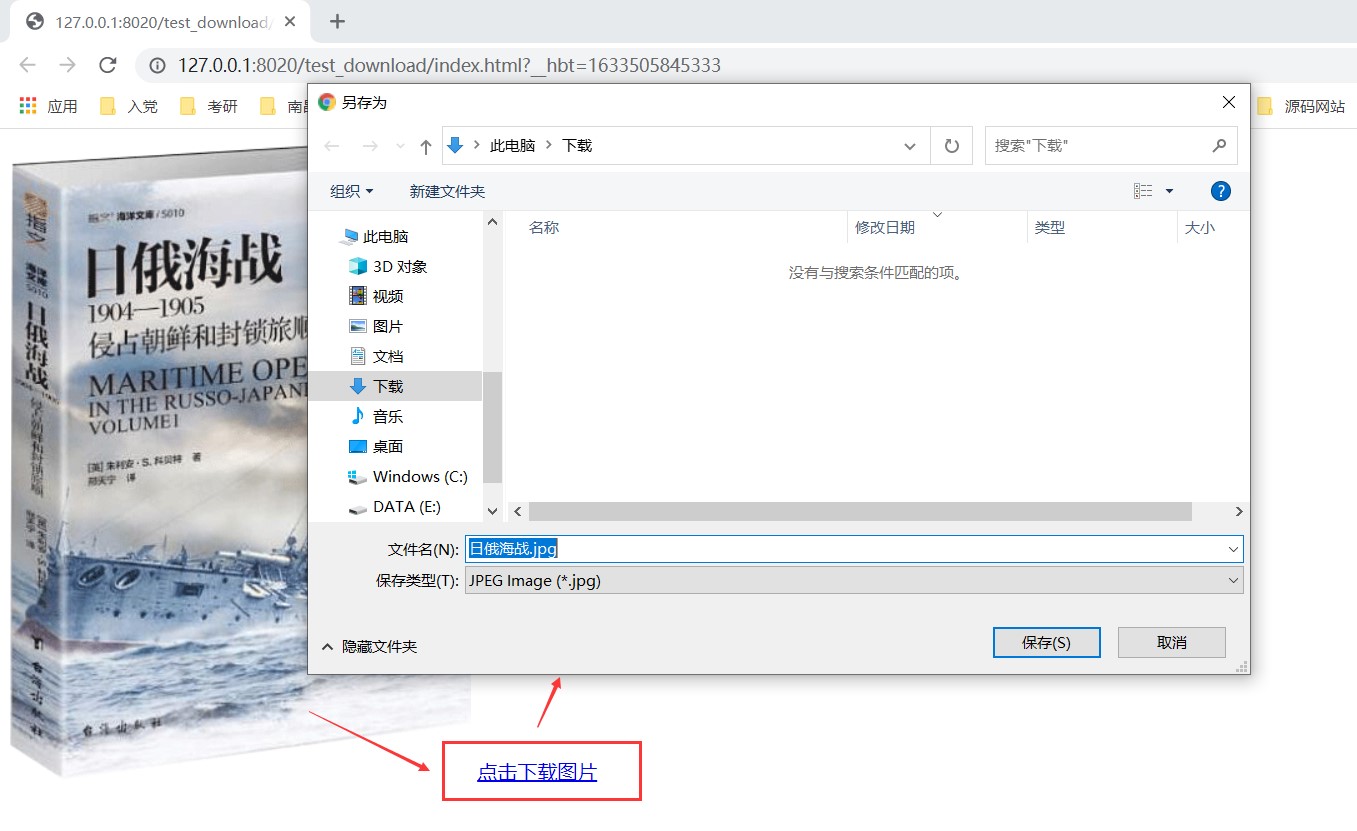Open the 考研 bookmark folder
Screen dimensions: 1357x831
(x=209, y=106)
